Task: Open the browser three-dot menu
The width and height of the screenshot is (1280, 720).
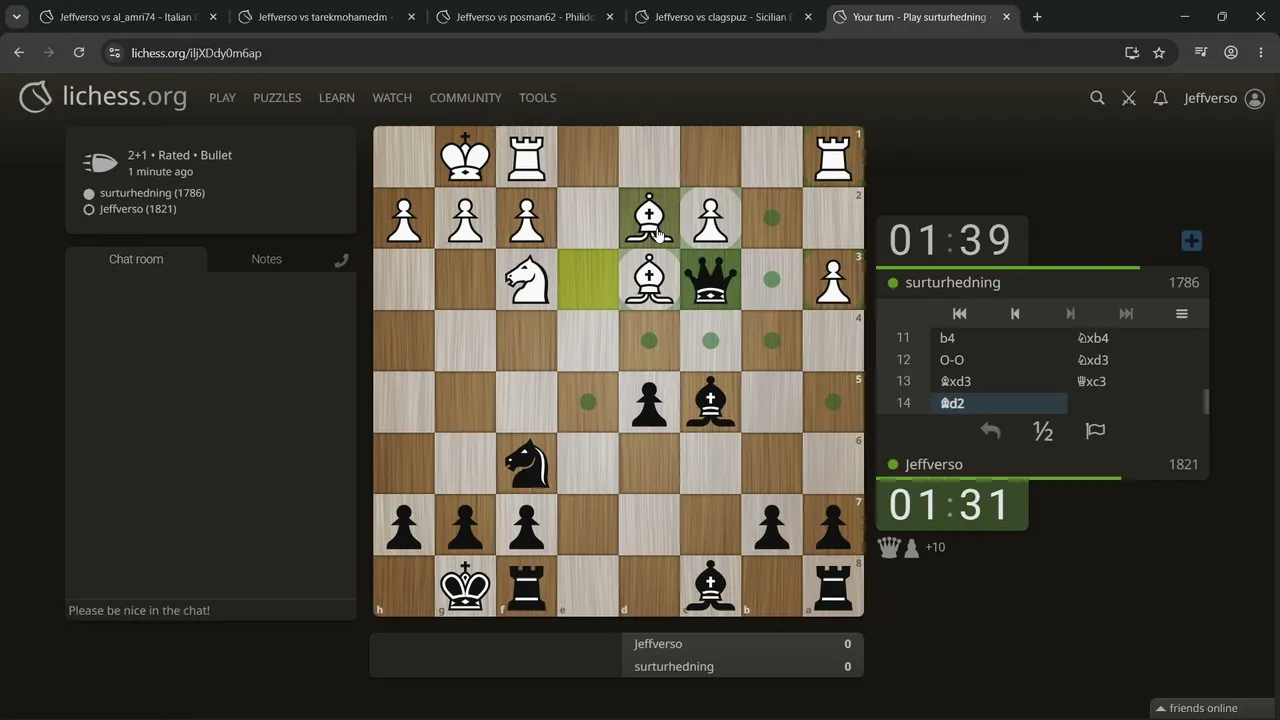Action: [1260, 53]
